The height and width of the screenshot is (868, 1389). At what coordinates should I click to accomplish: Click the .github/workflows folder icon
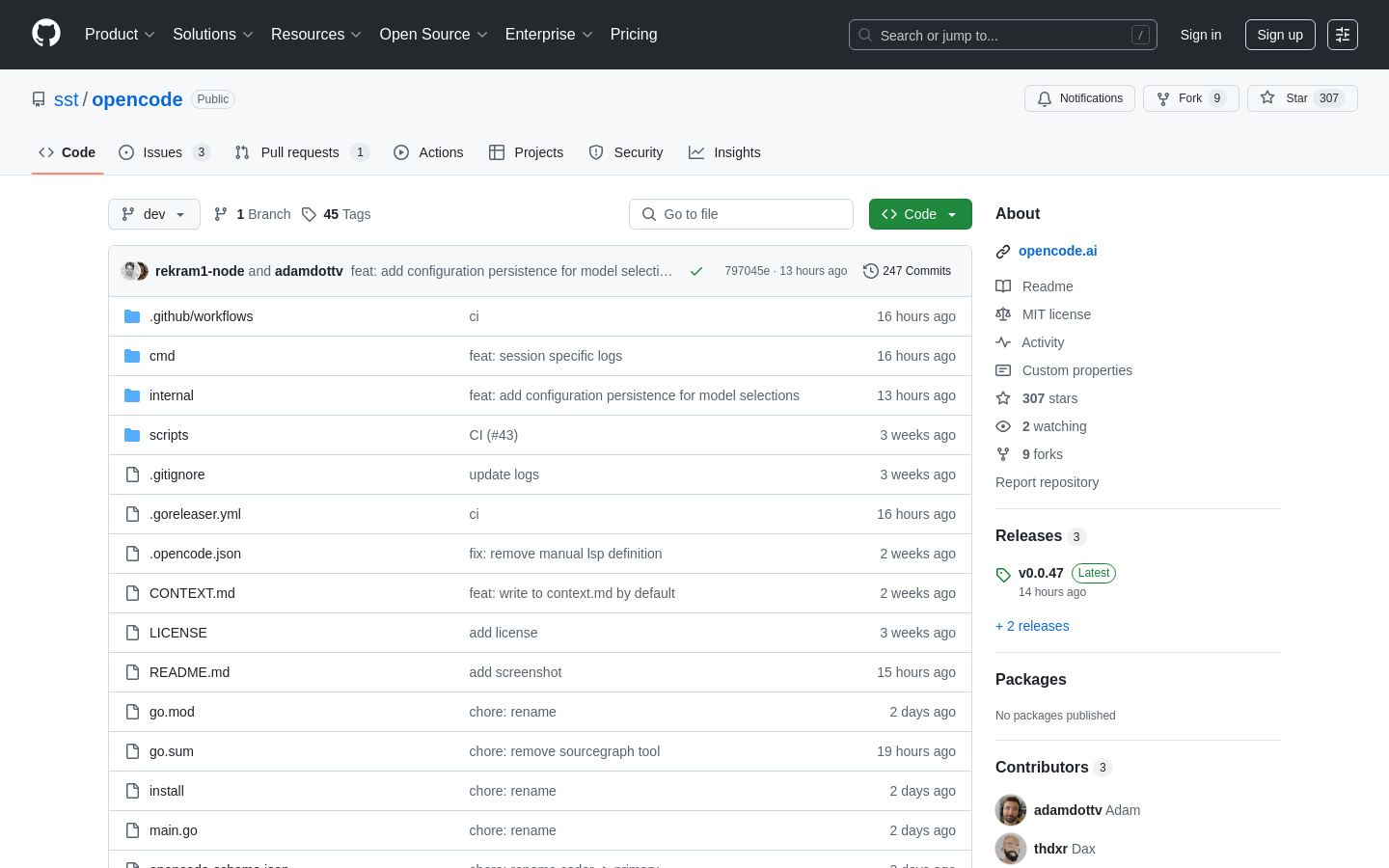click(132, 316)
